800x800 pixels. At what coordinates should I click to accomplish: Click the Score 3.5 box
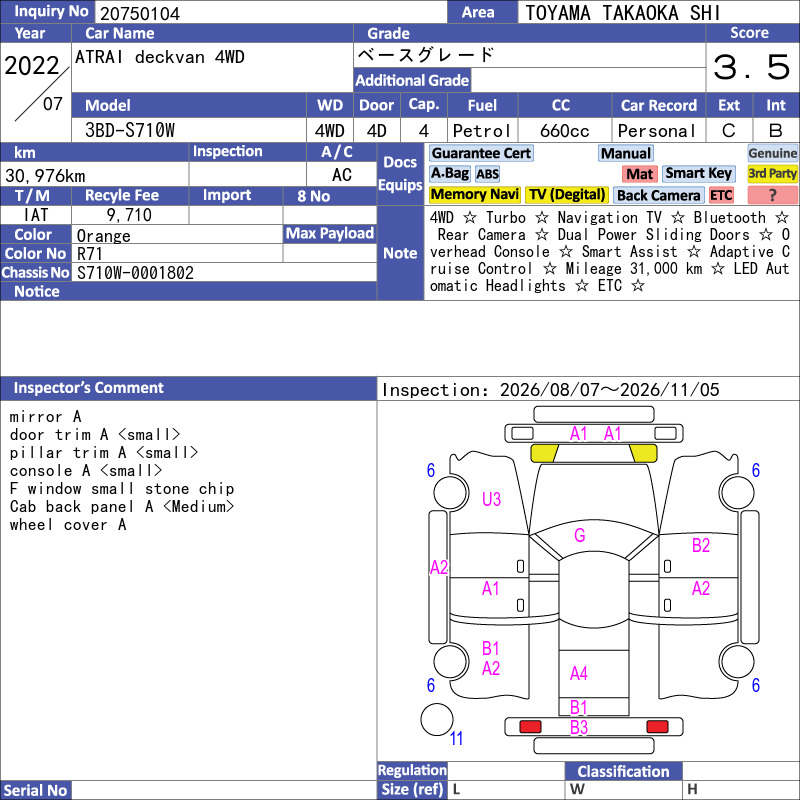[752, 67]
